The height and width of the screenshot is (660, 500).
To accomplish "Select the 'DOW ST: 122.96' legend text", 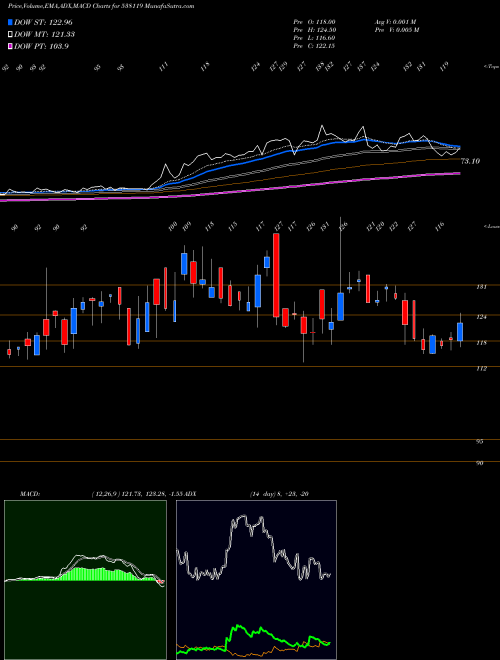I will pos(43,23).
